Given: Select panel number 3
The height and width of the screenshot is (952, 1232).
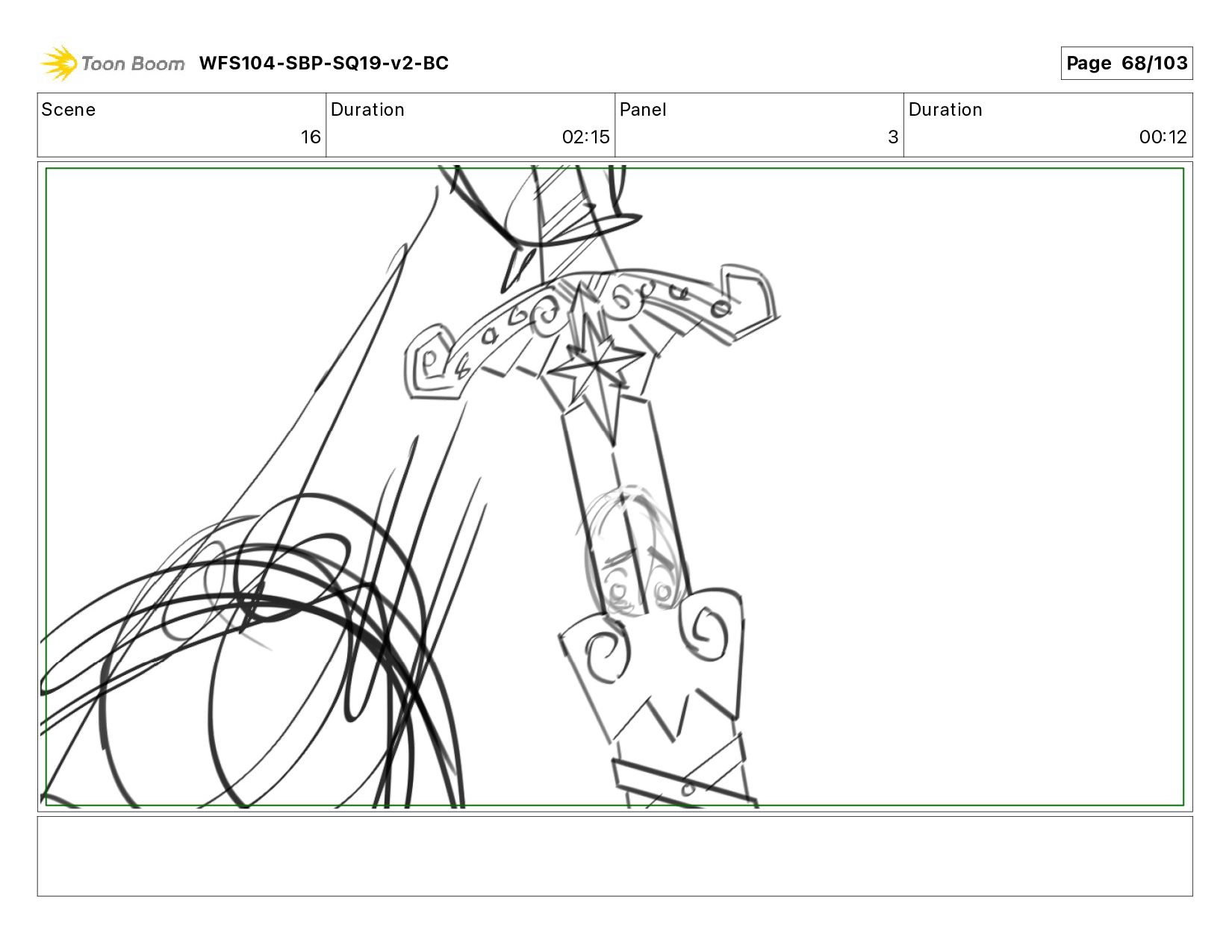Looking at the screenshot, I should (893, 137).
